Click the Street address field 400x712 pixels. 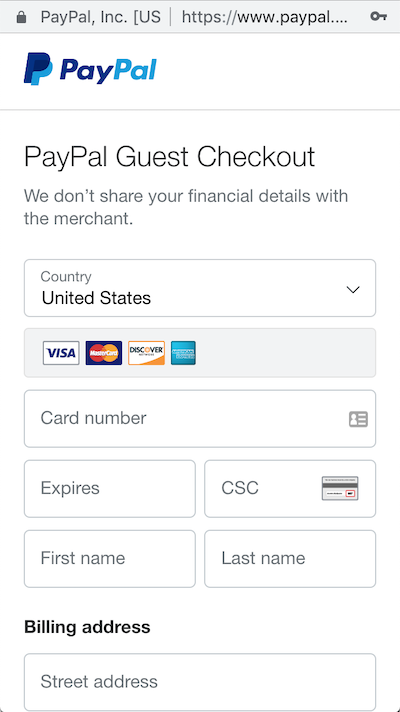[x=200, y=682]
